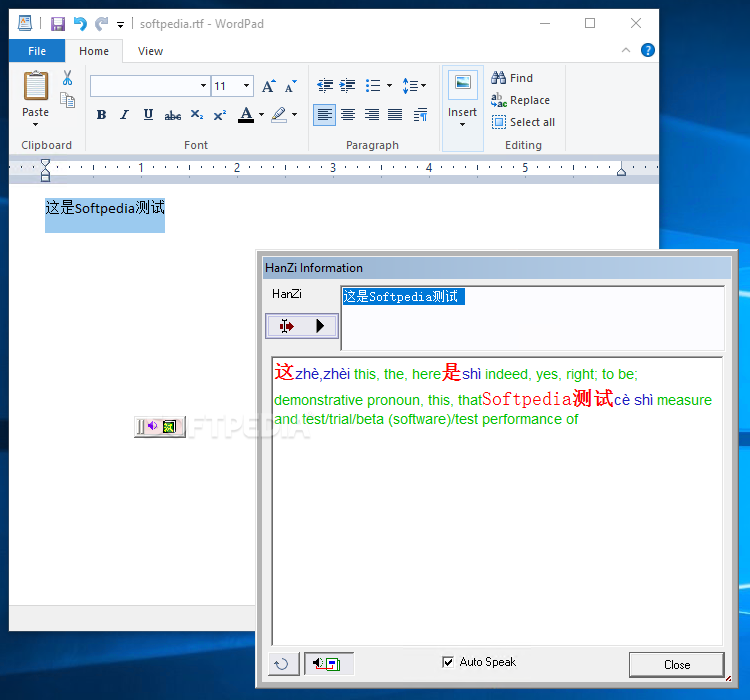The width and height of the screenshot is (750, 700).
Task: Shrink the font size
Action: point(291,86)
